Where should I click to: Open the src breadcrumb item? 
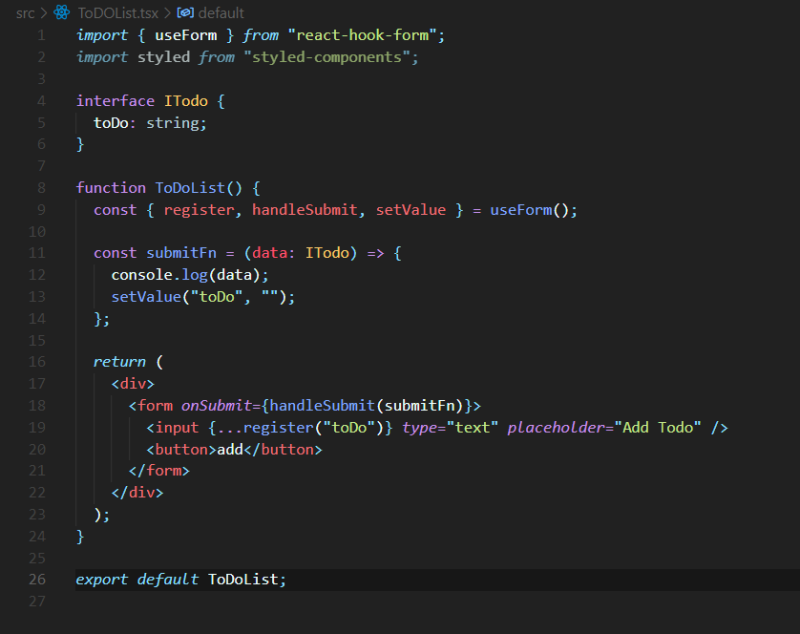pyautogui.click(x=25, y=13)
